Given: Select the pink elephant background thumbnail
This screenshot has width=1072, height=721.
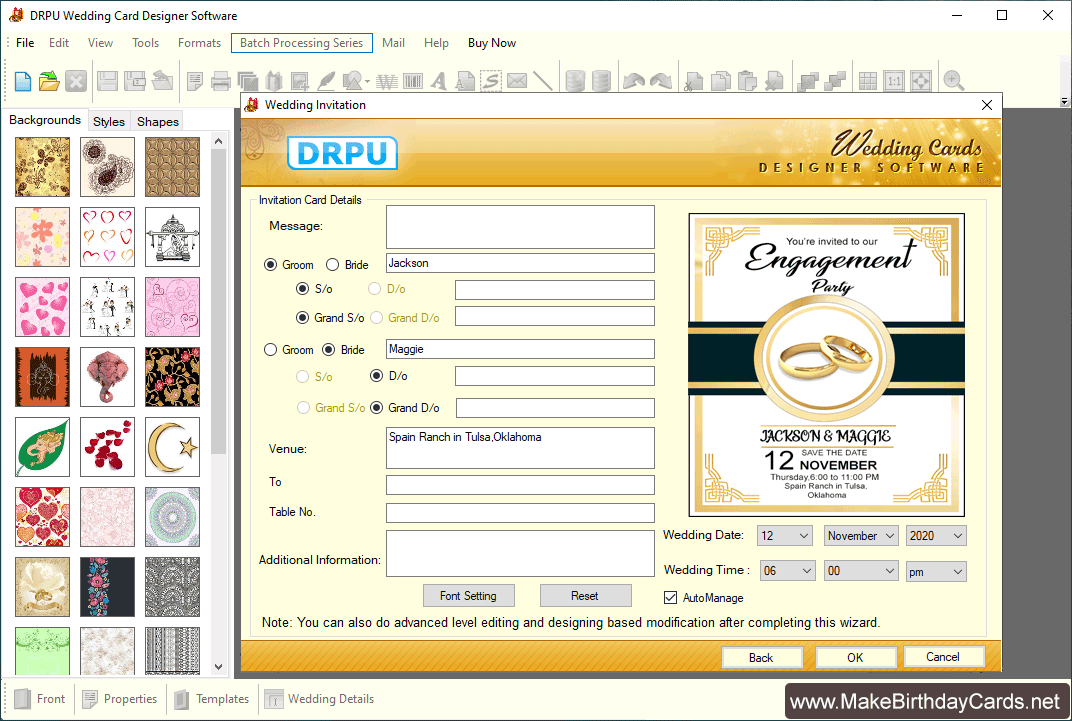Looking at the screenshot, I should click(107, 377).
